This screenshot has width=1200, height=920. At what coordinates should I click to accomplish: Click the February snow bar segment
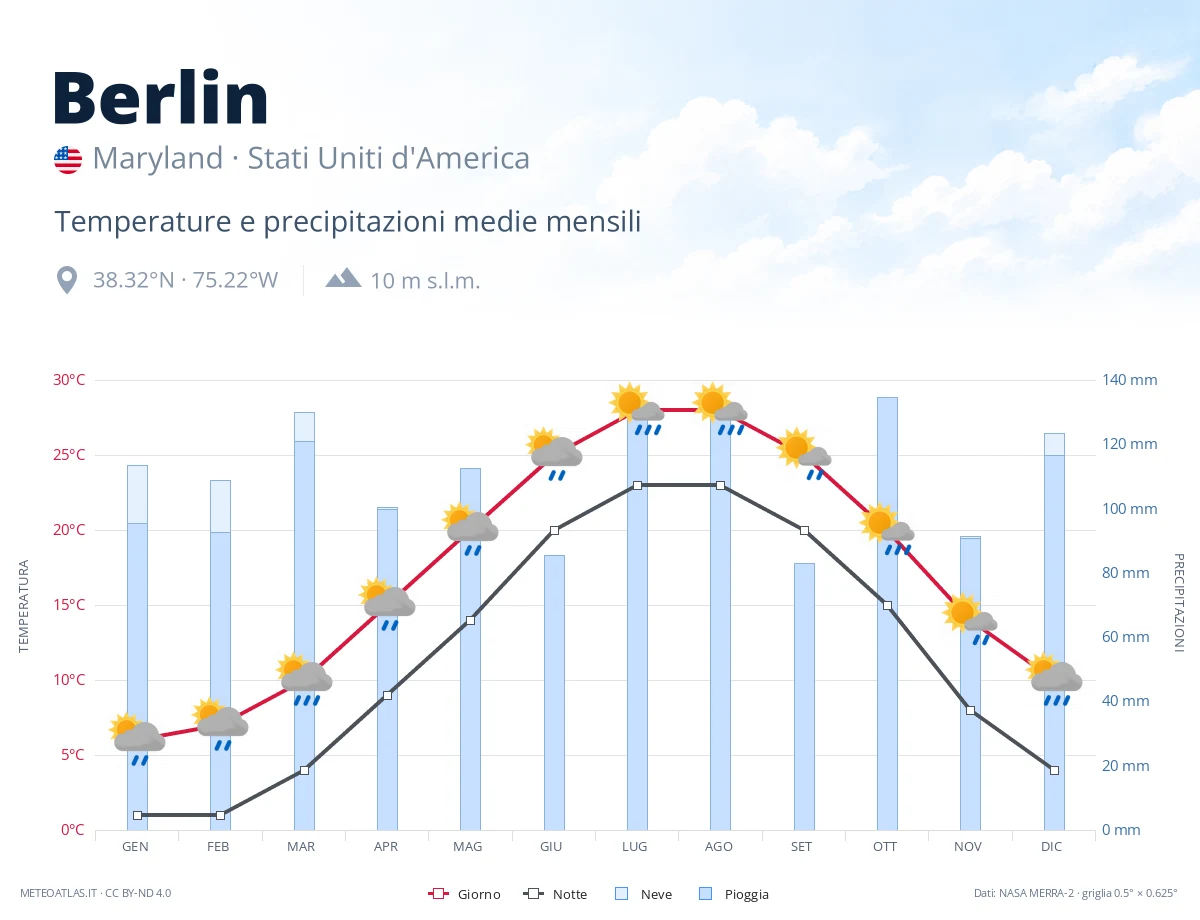(x=220, y=506)
